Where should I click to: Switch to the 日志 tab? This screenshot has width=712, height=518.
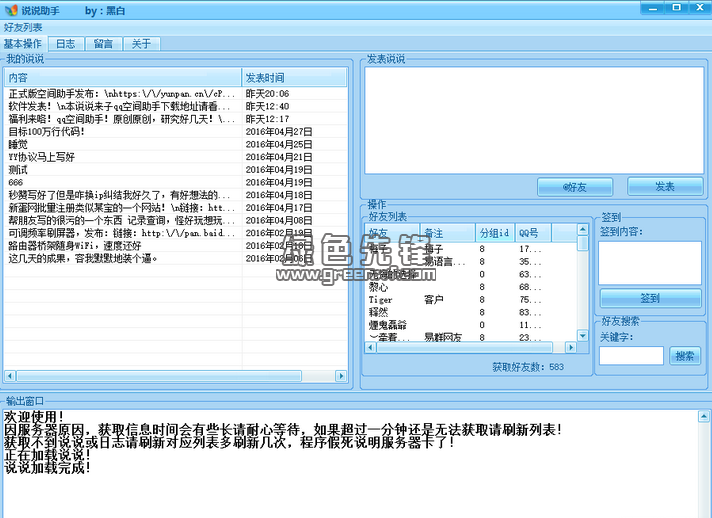(66, 44)
